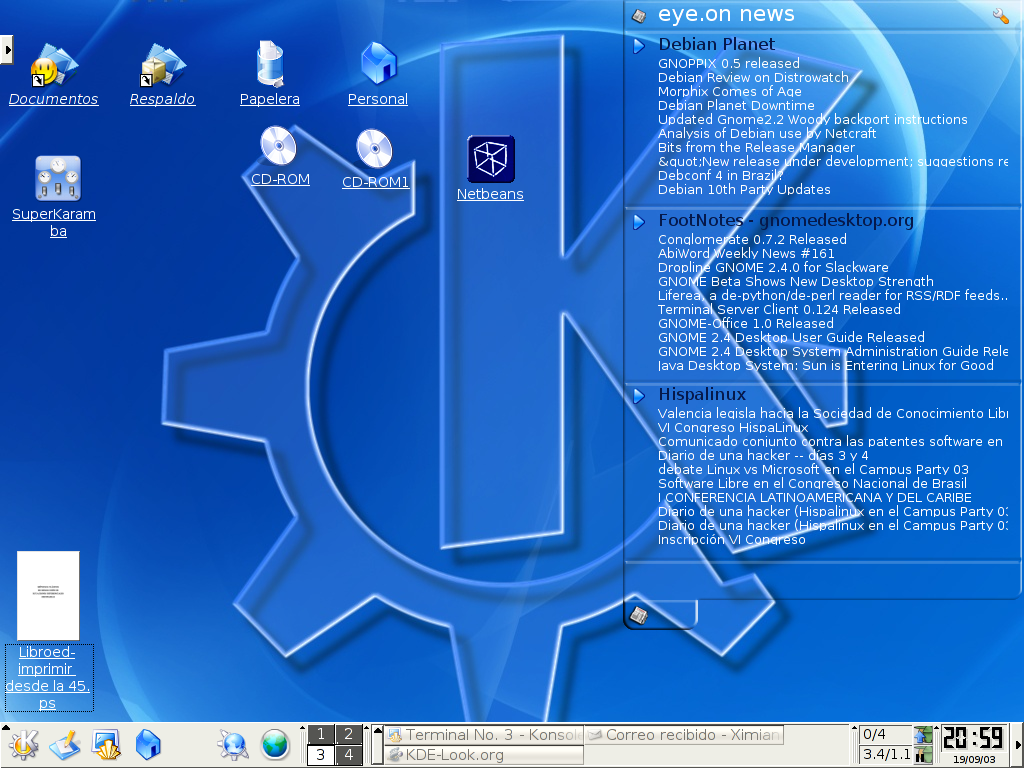Open headline 'Inscripción VI Congreso'
Screen dimensions: 1024x768
tap(731, 539)
